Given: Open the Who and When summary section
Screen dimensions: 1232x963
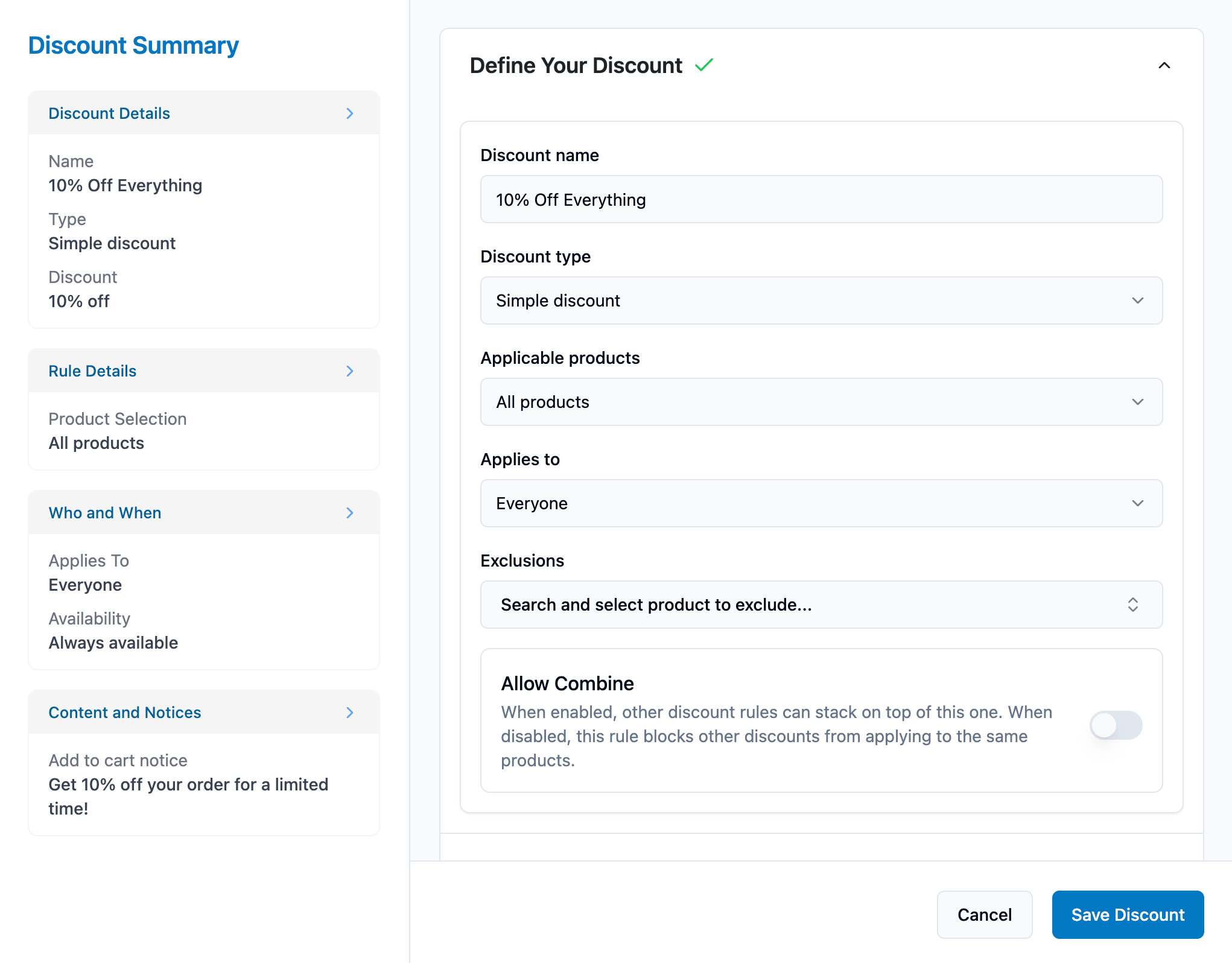Looking at the screenshot, I should point(204,513).
